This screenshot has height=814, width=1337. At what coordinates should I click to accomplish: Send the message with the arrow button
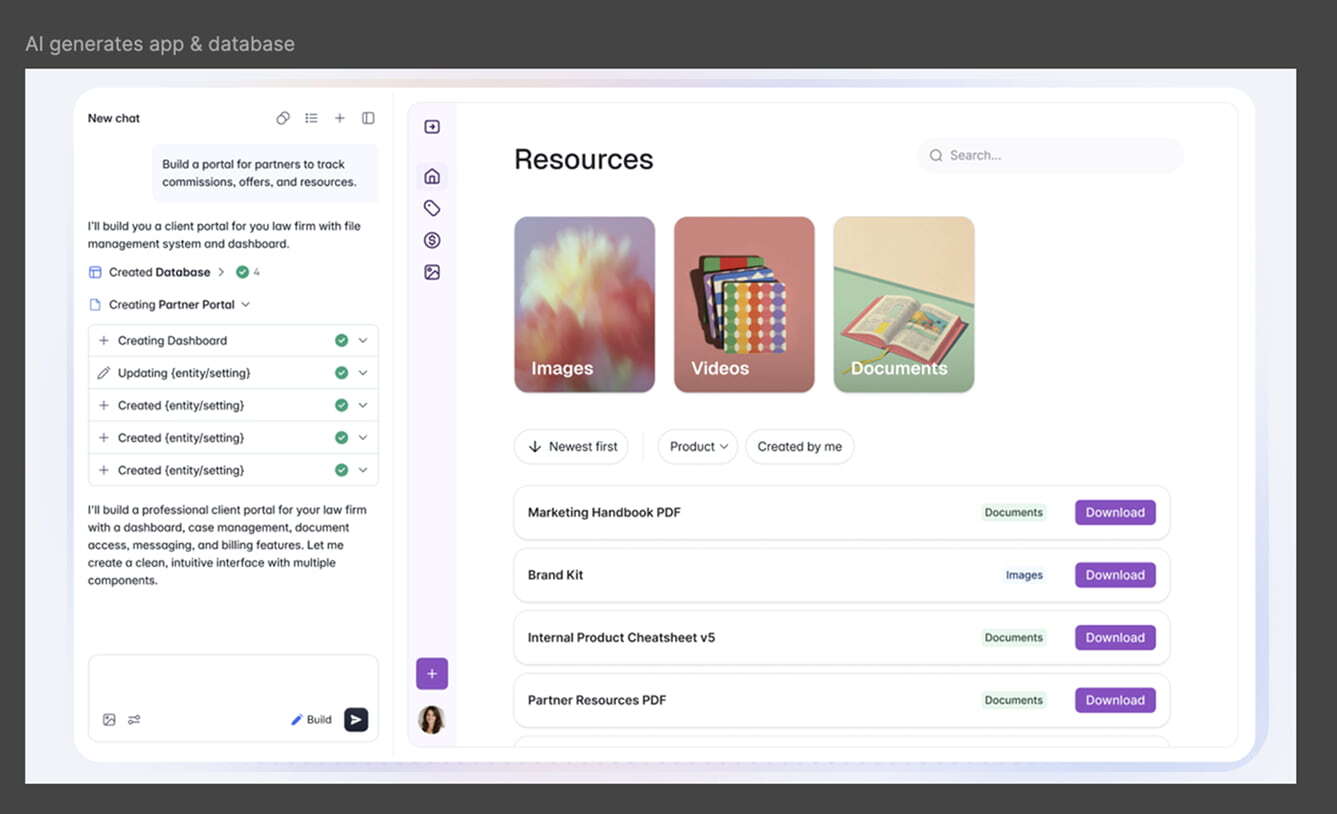click(356, 720)
